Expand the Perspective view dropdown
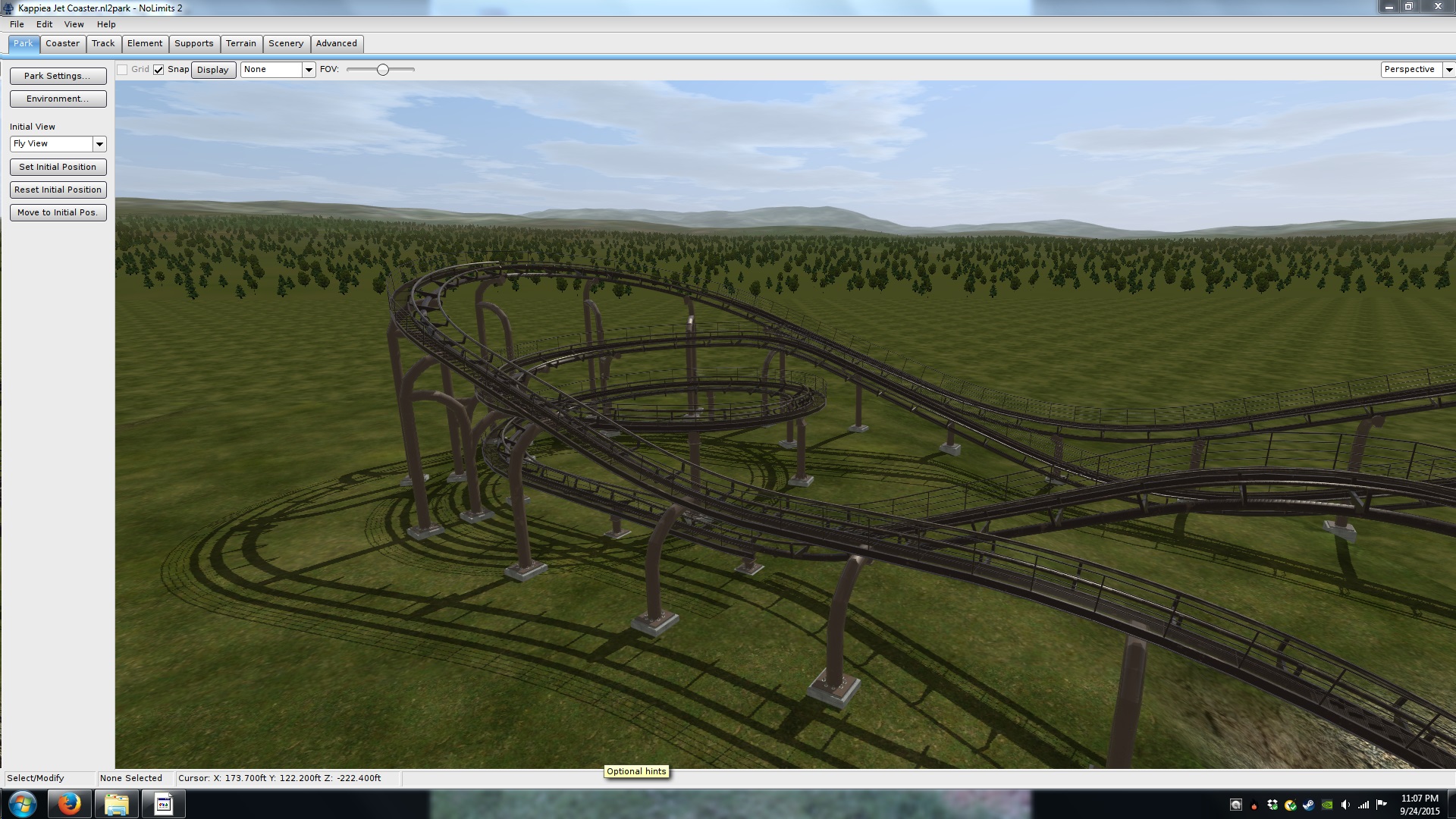The image size is (1456, 819). (x=1448, y=70)
